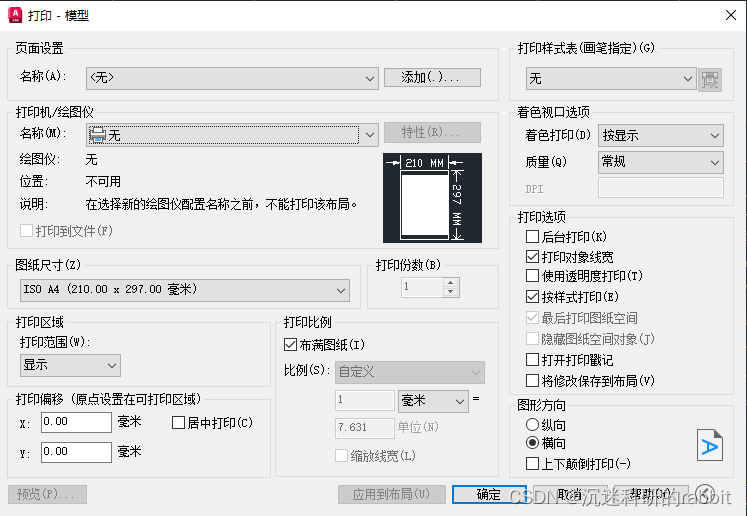747x516 pixels.
Task: Enable 居中打印(C) checkbox
Action: [x=178, y=423]
